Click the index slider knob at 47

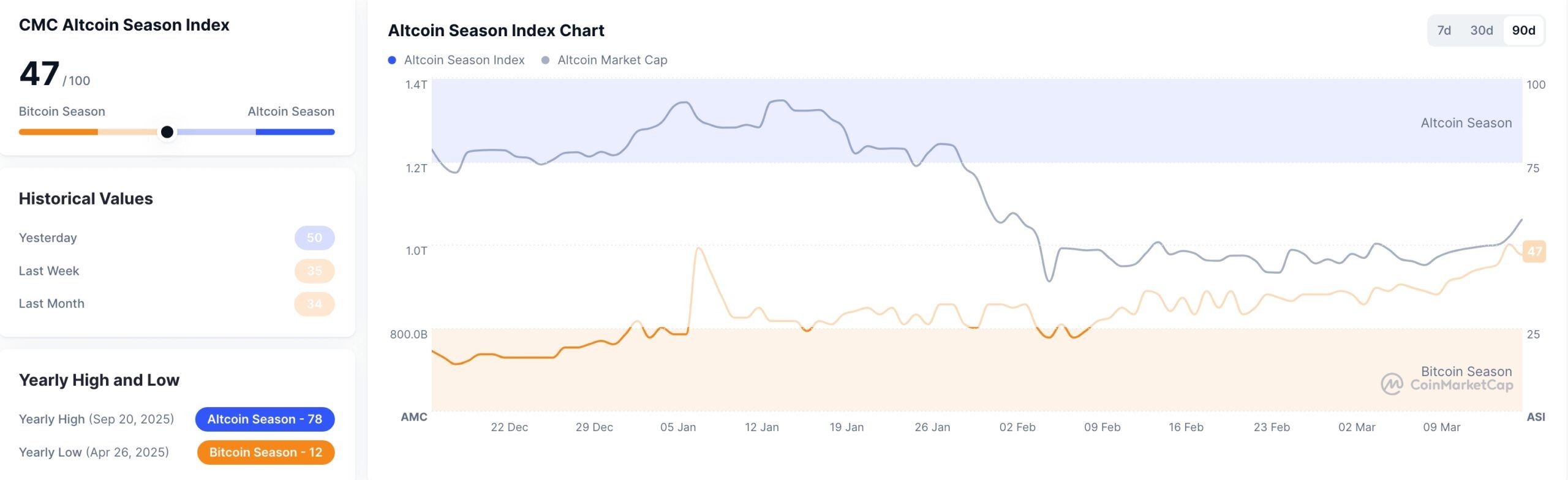click(x=167, y=131)
